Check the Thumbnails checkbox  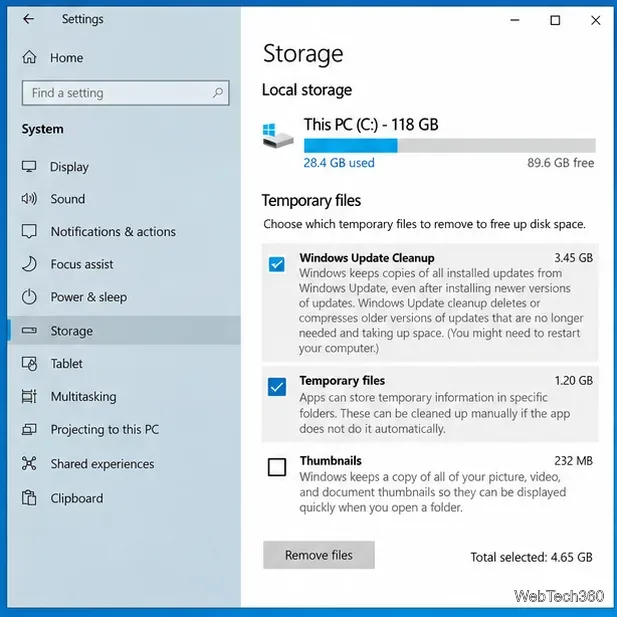pyautogui.click(x=277, y=467)
